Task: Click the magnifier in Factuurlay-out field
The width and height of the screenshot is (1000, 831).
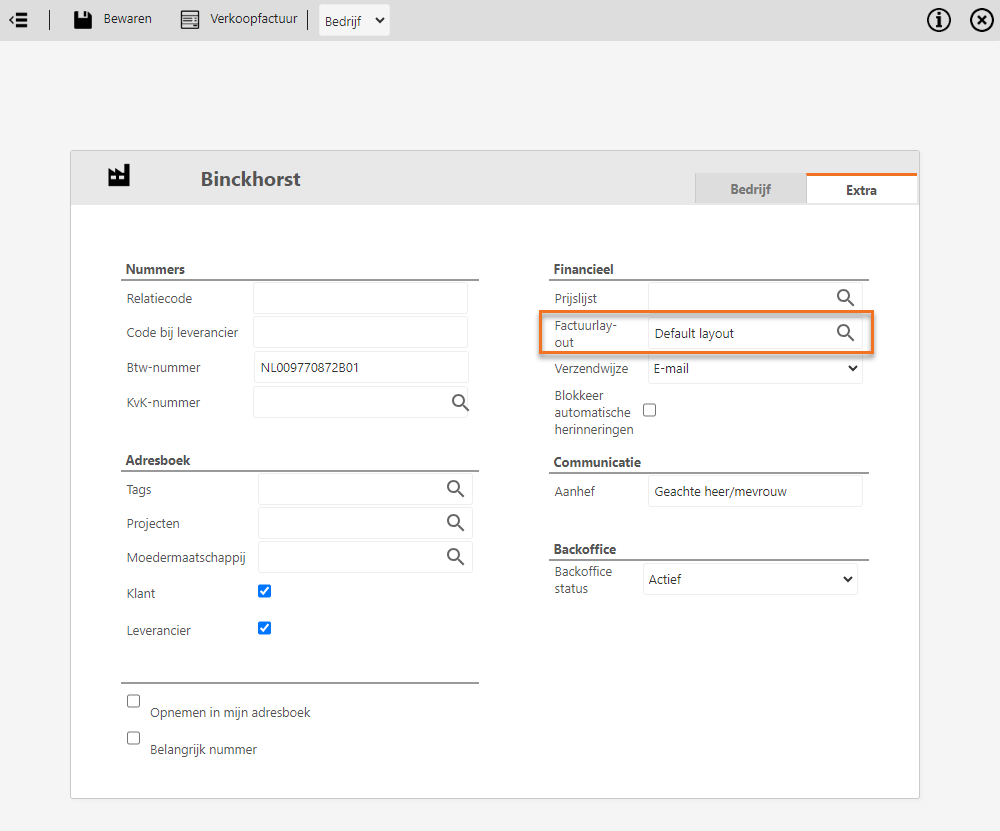Action: click(845, 333)
